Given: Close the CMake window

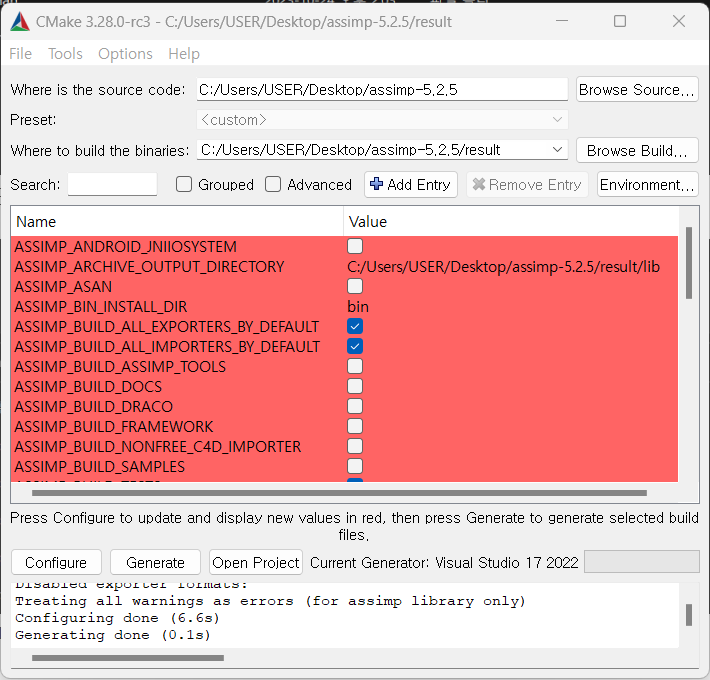Looking at the screenshot, I should pyautogui.click(x=679, y=21).
